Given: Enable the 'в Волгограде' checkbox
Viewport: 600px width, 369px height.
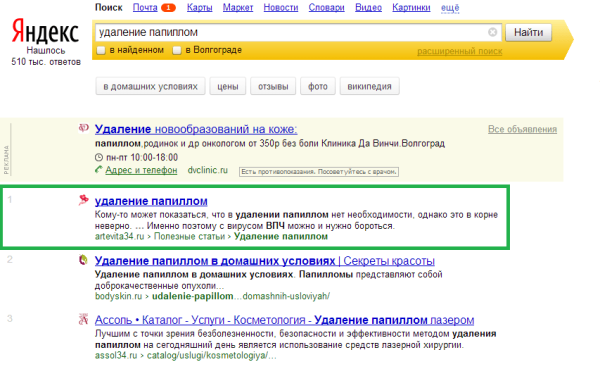Looking at the screenshot, I should coord(176,50).
